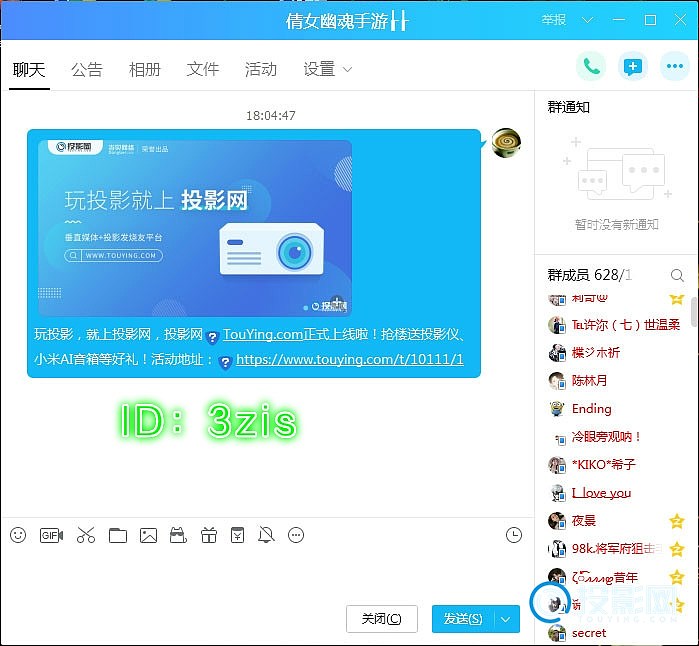Image resolution: width=699 pixels, height=646 pixels.
Task: Open the GIF video tool
Action: pyautogui.click(x=51, y=535)
